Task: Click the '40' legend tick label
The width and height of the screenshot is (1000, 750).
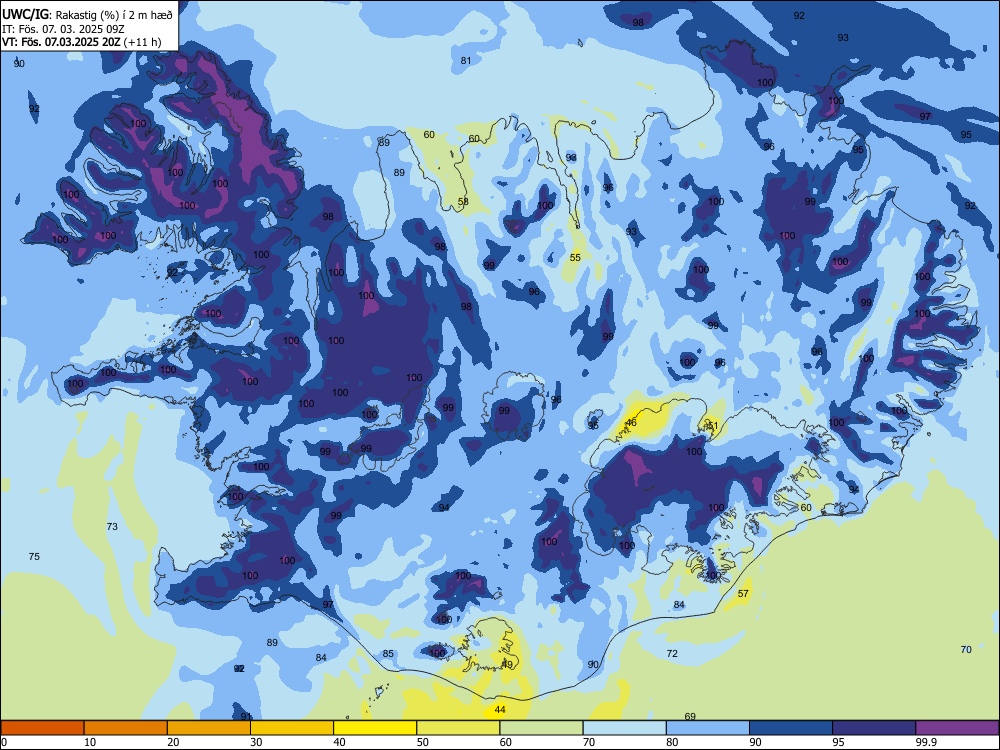Action: coord(340,742)
